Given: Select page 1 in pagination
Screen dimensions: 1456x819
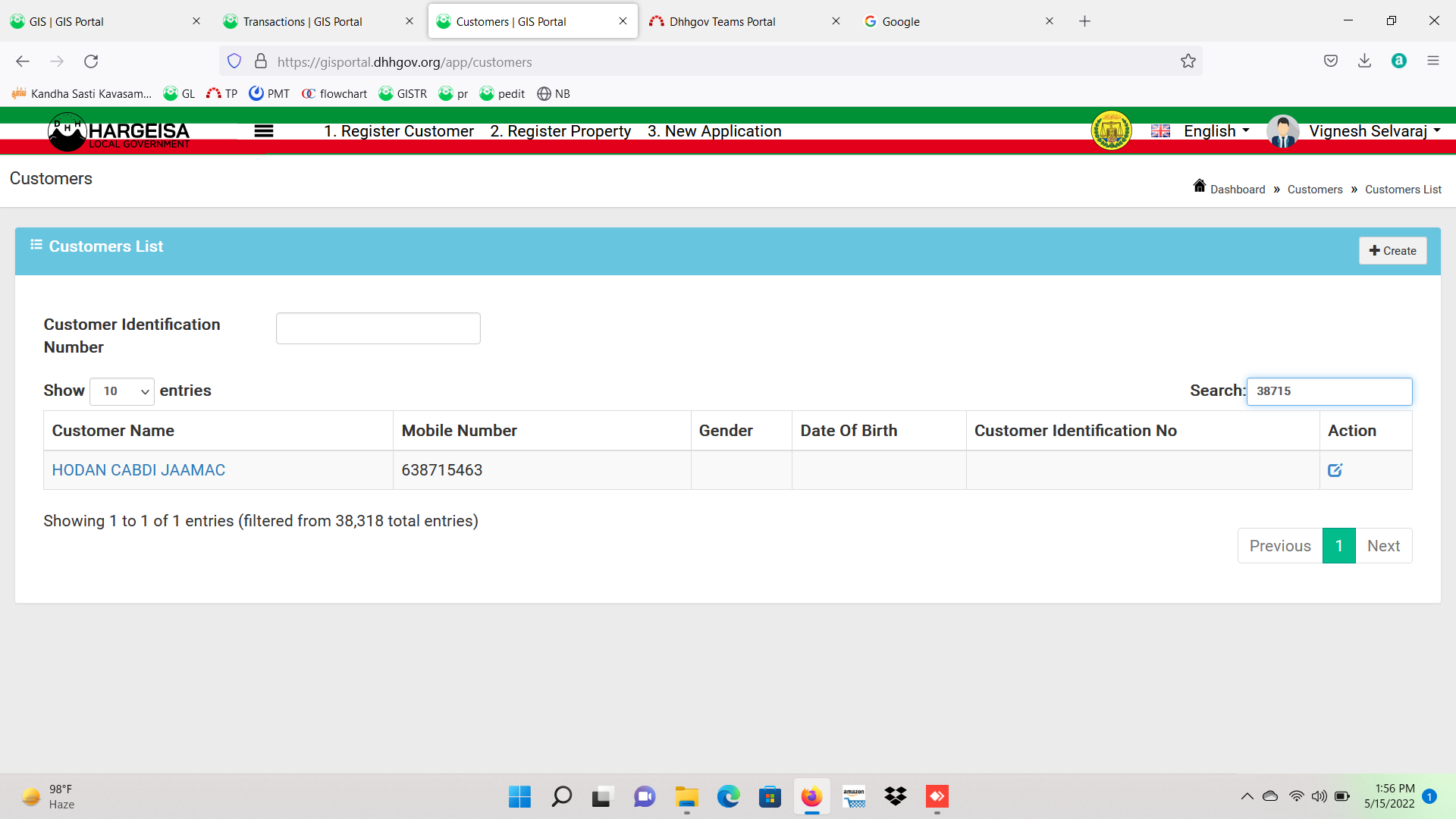Looking at the screenshot, I should point(1339,546).
